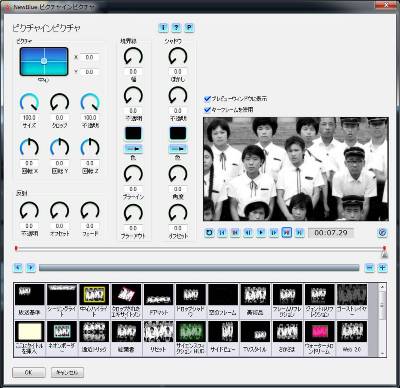
Task: Click the timeline zoom-out minus icon
Action: coord(369,267)
